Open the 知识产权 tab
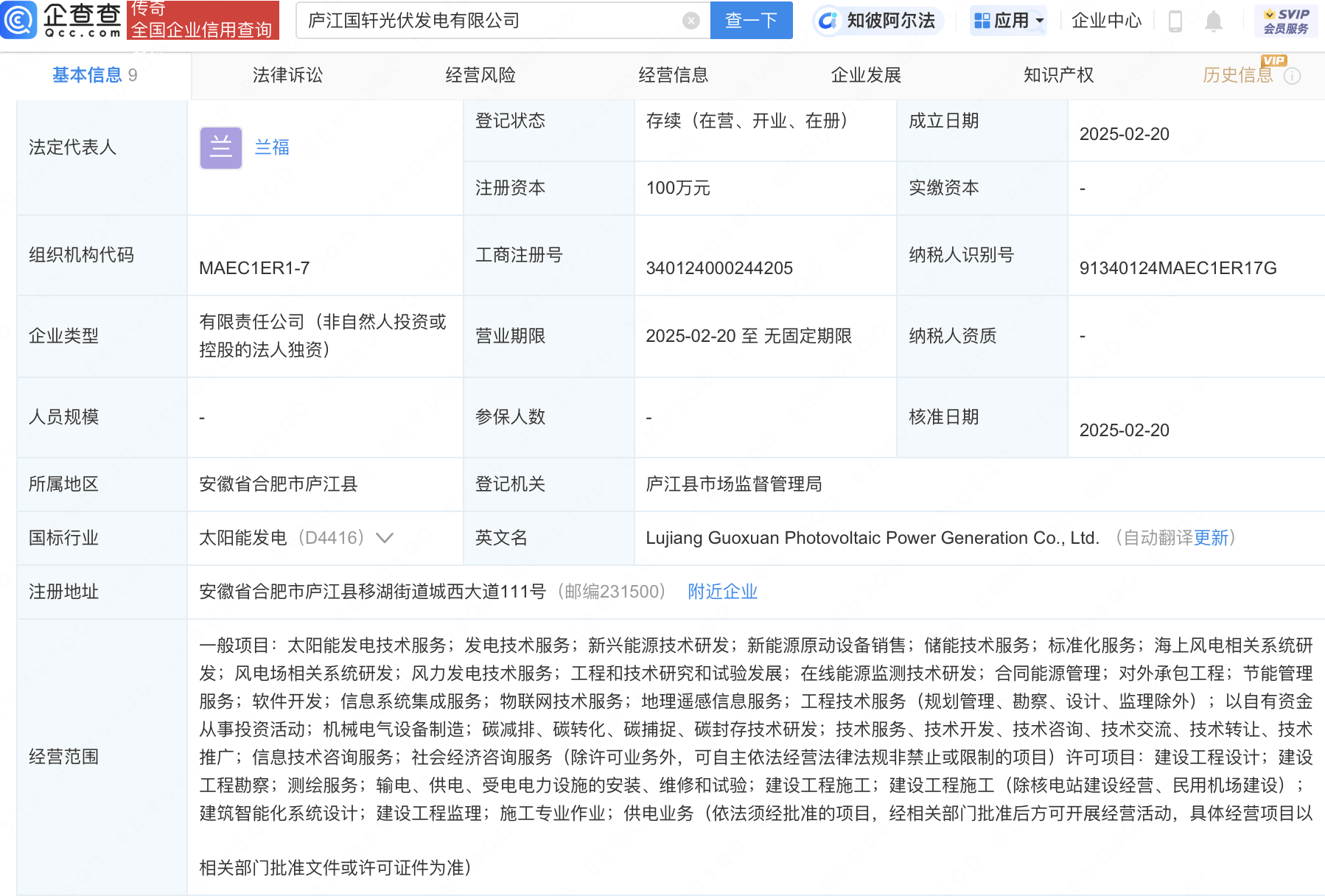 pos(1057,74)
